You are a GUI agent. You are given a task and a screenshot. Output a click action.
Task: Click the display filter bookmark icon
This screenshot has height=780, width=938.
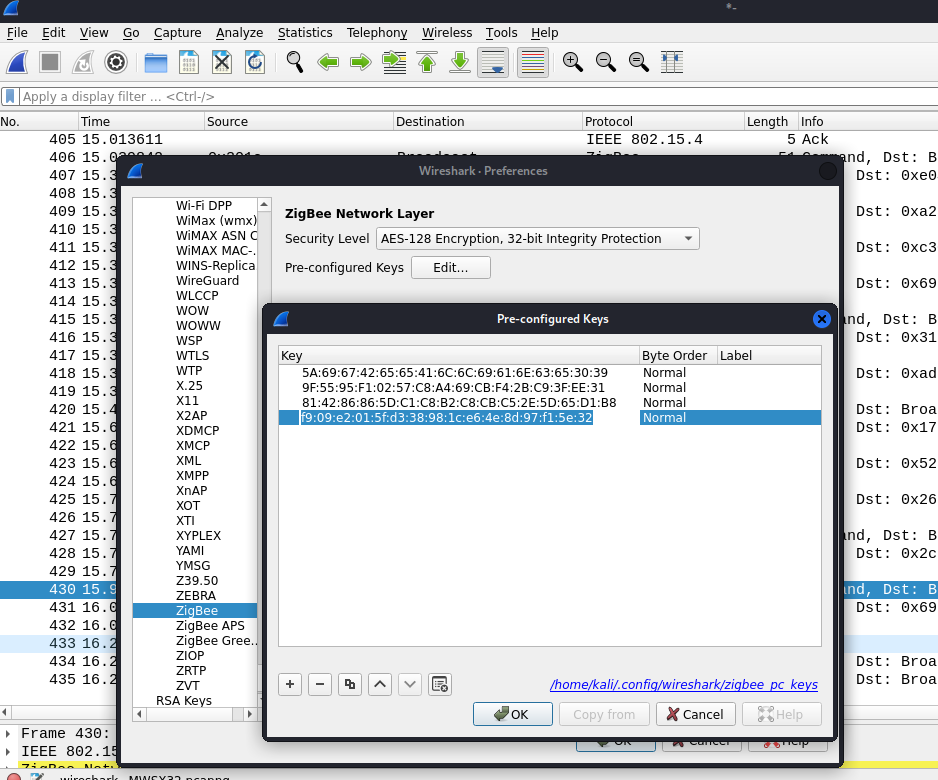tap(10, 96)
